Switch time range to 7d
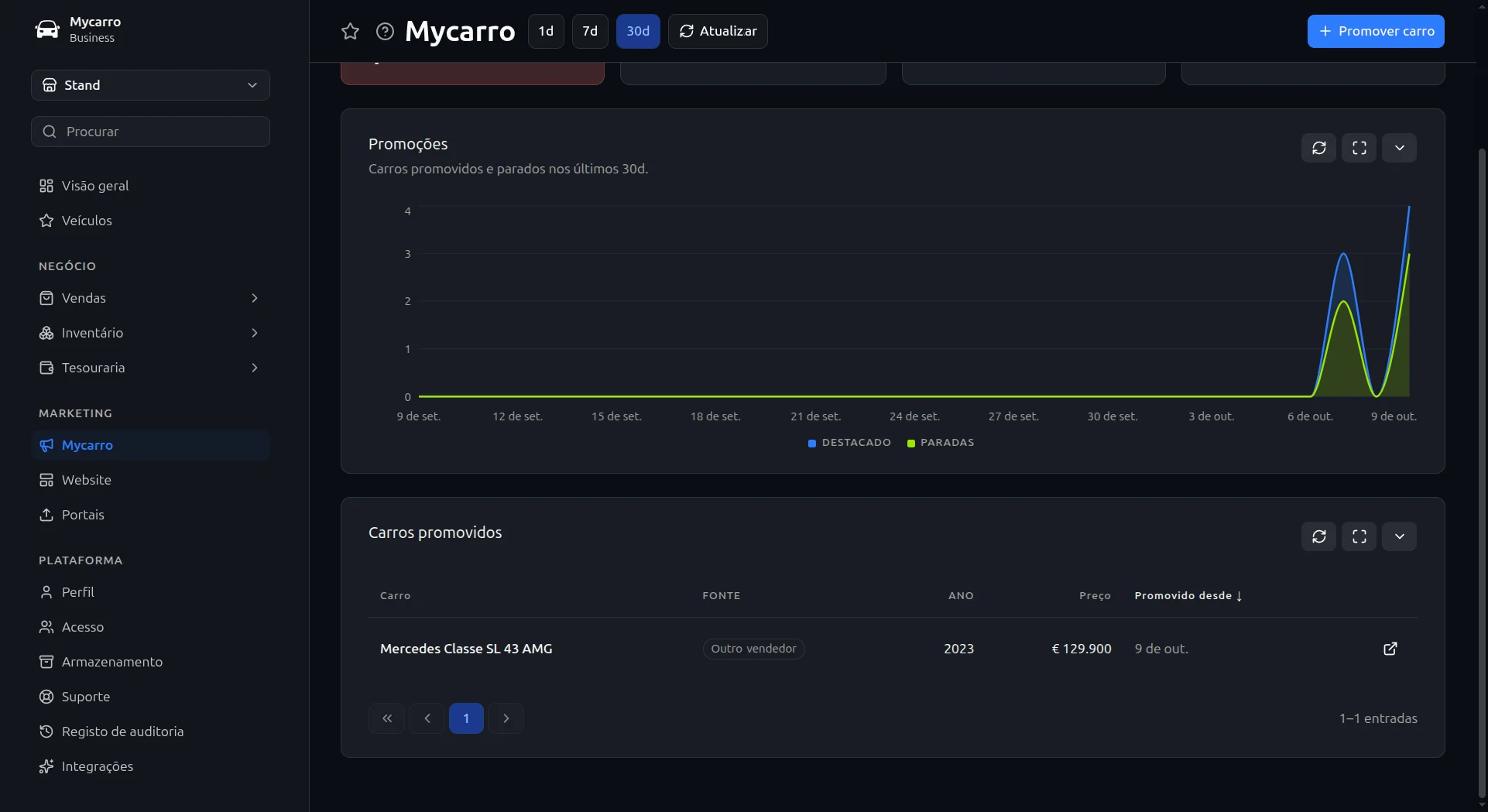Viewport: 1488px width, 812px height. 590,31
